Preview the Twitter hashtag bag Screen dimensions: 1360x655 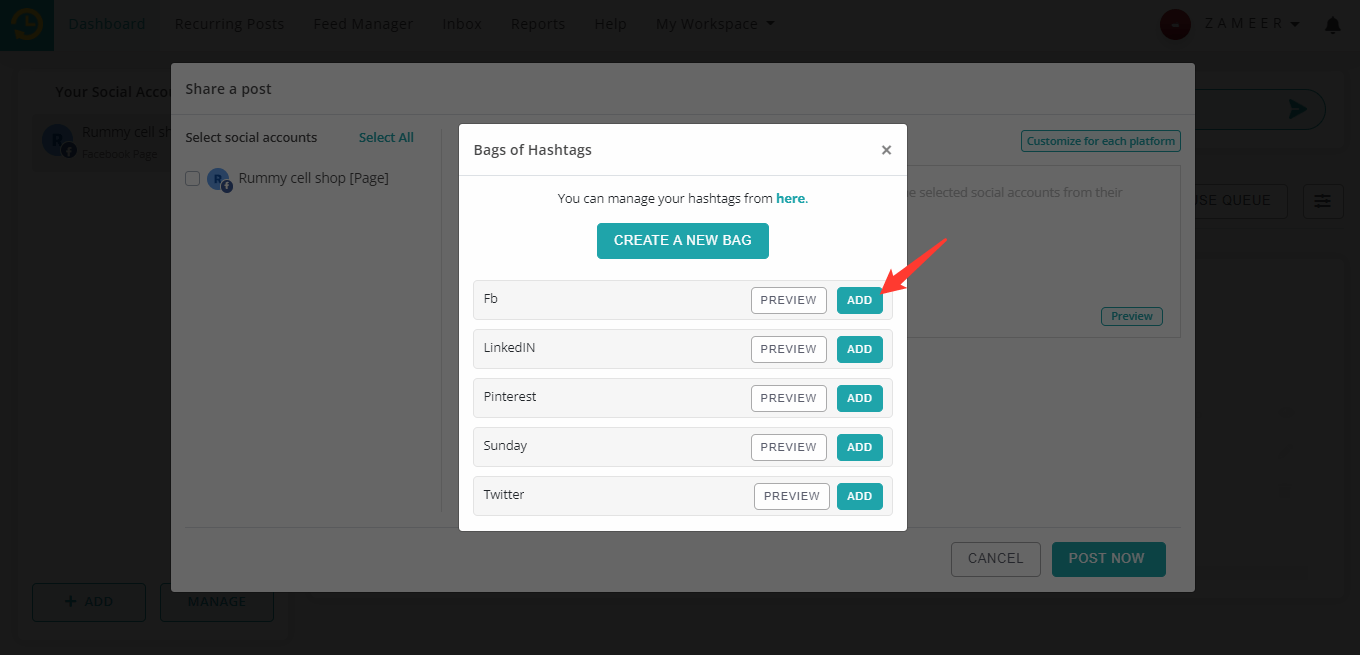(x=791, y=496)
